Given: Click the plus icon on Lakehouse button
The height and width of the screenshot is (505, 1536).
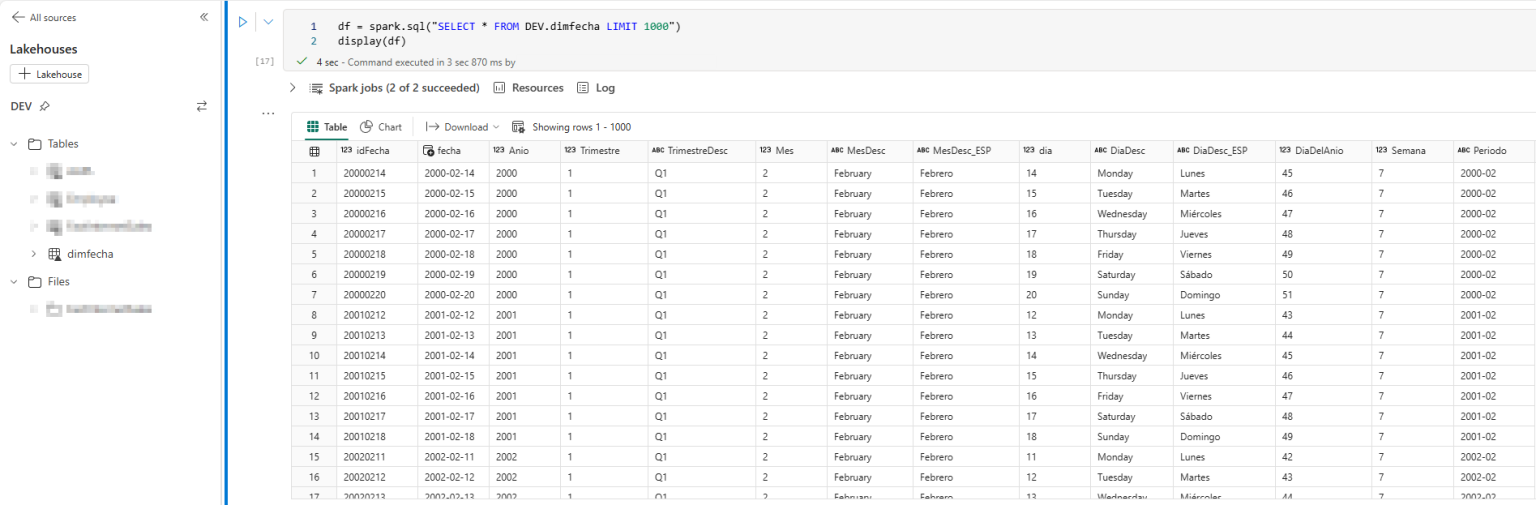Looking at the screenshot, I should click(x=25, y=74).
